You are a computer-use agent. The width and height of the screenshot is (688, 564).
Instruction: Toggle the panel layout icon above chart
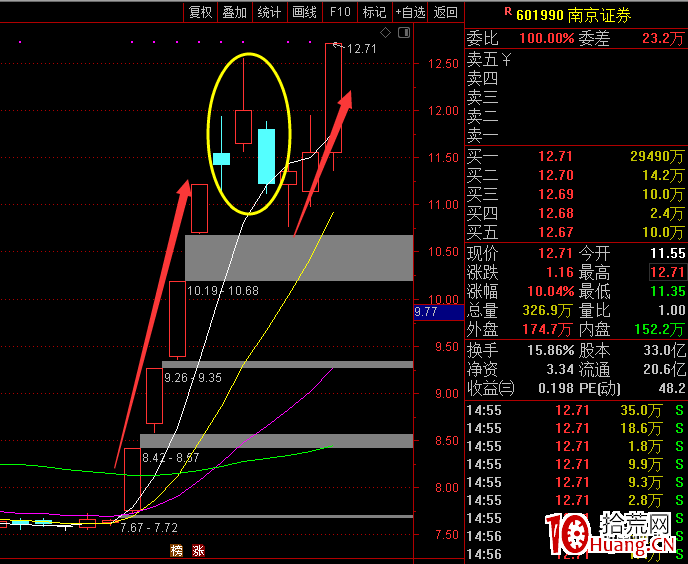[404, 32]
